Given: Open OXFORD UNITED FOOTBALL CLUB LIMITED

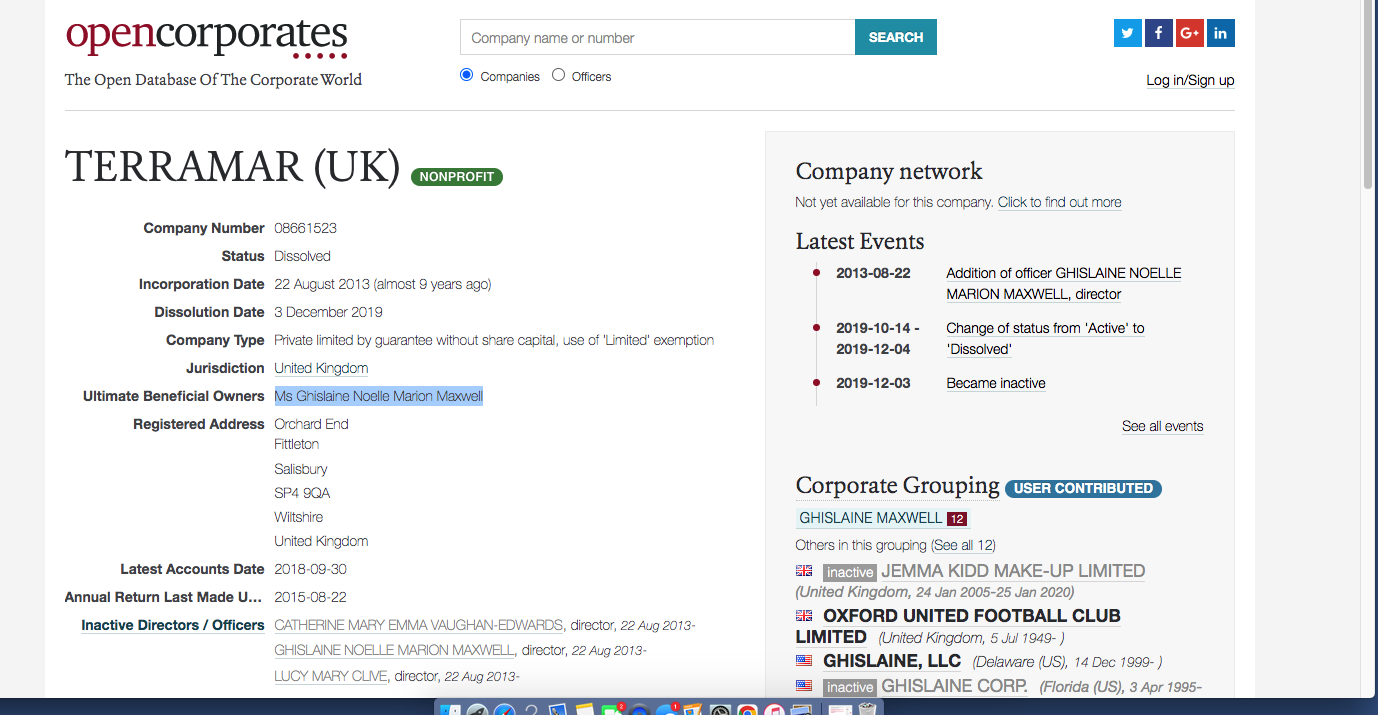Looking at the screenshot, I should click(x=957, y=626).
